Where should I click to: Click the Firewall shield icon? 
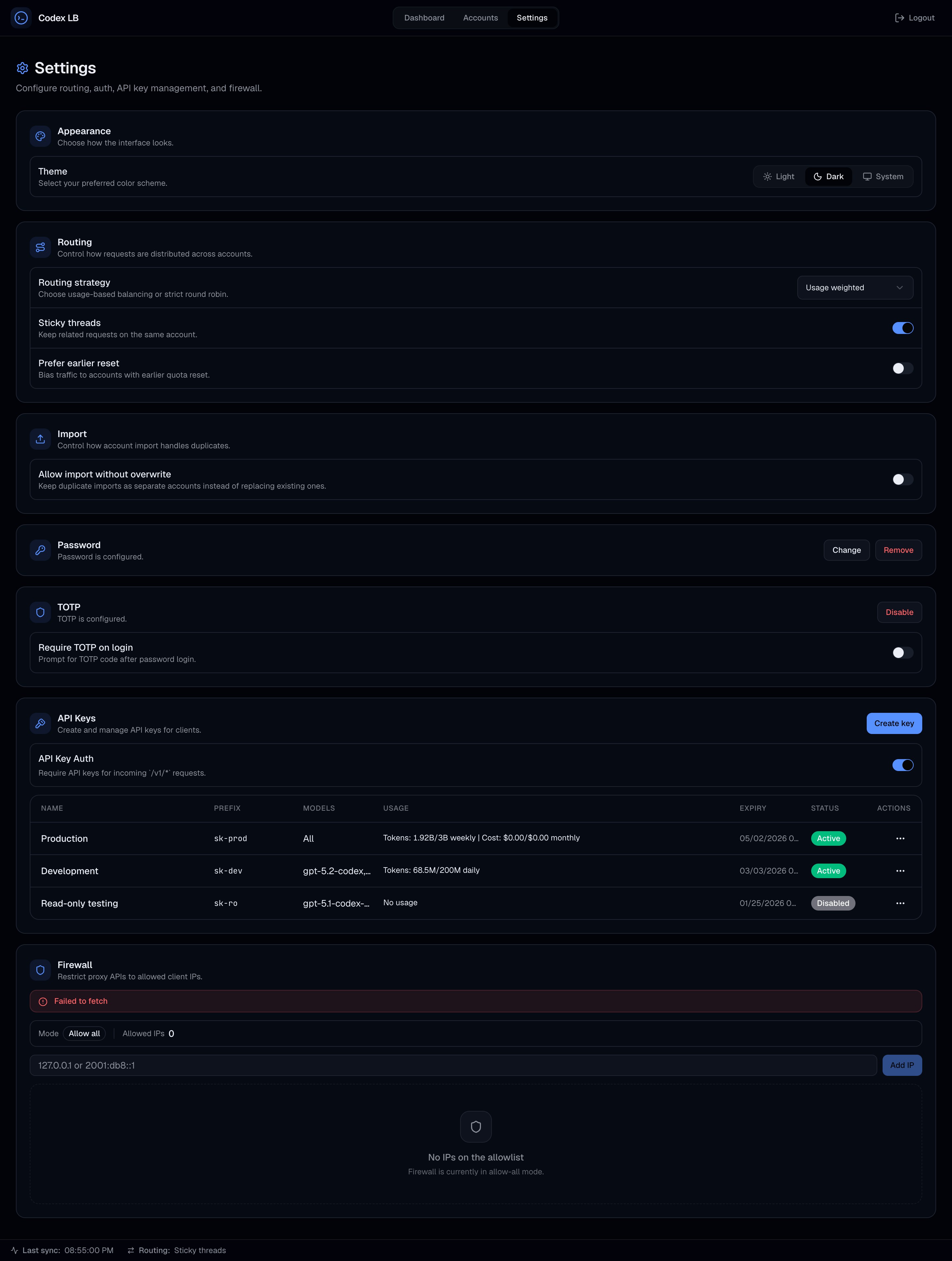pos(40,970)
